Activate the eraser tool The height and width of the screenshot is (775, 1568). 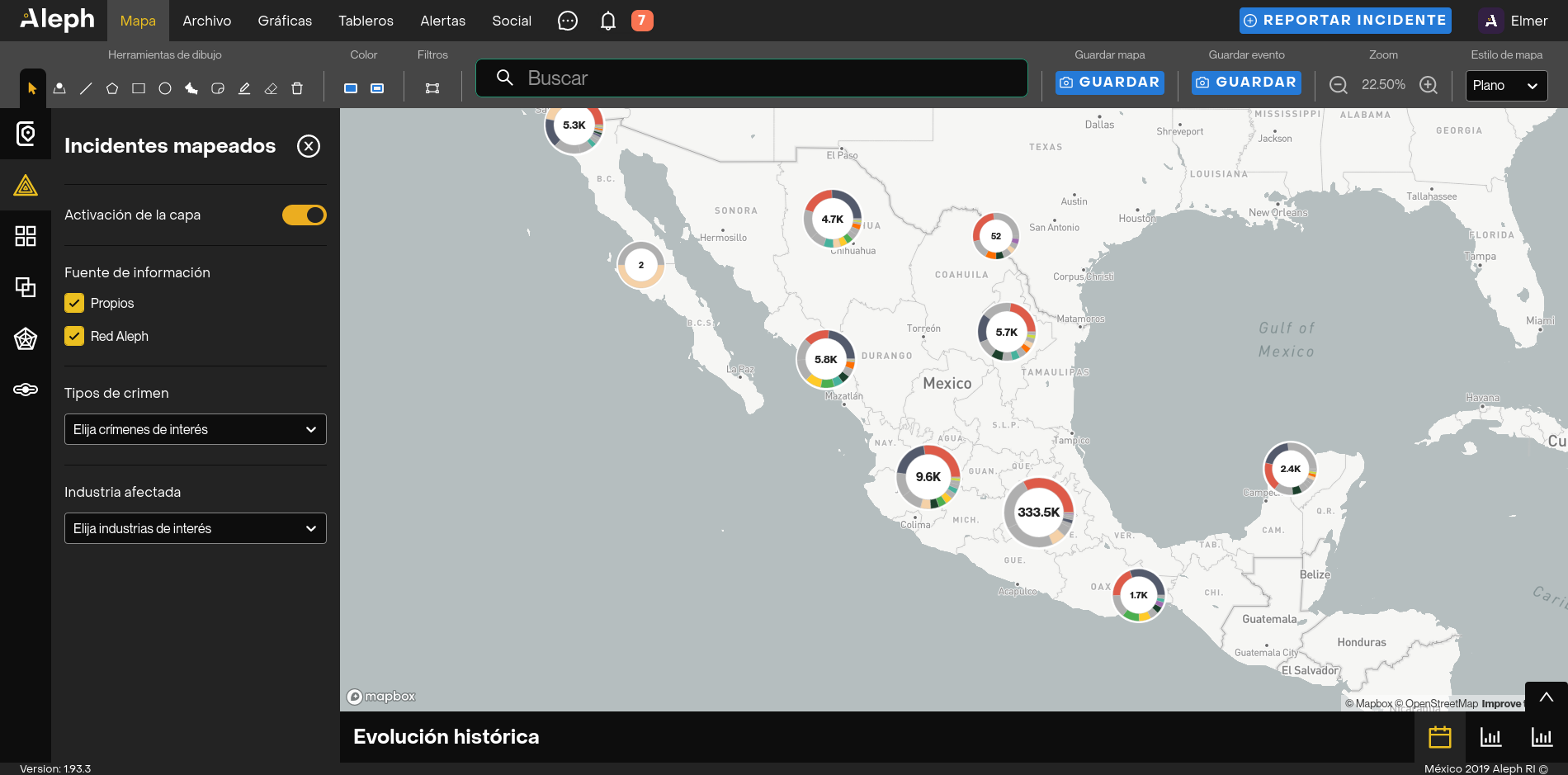click(271, 88)
